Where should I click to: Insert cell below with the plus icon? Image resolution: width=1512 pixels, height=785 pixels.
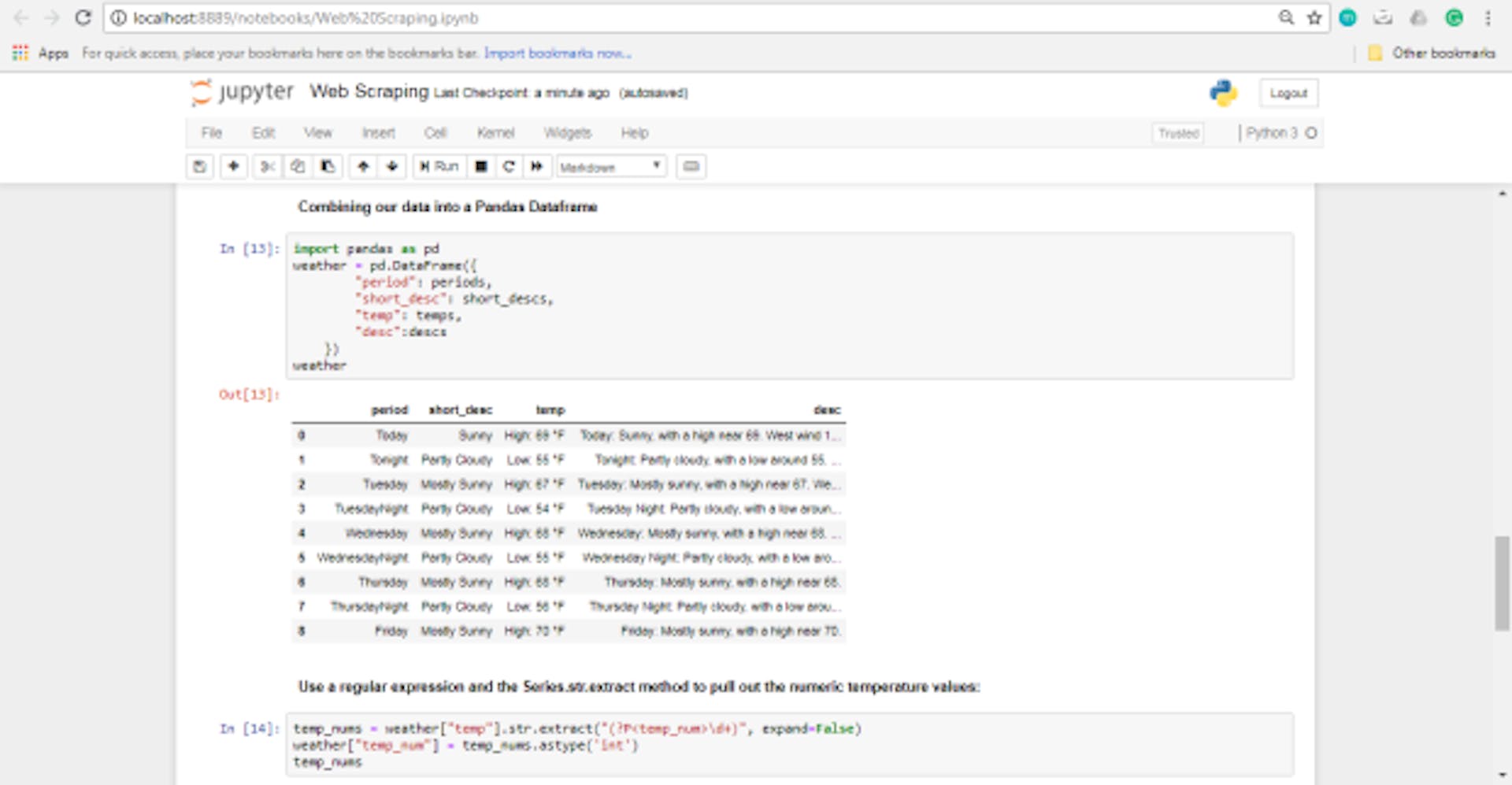(x=234, y=166)
